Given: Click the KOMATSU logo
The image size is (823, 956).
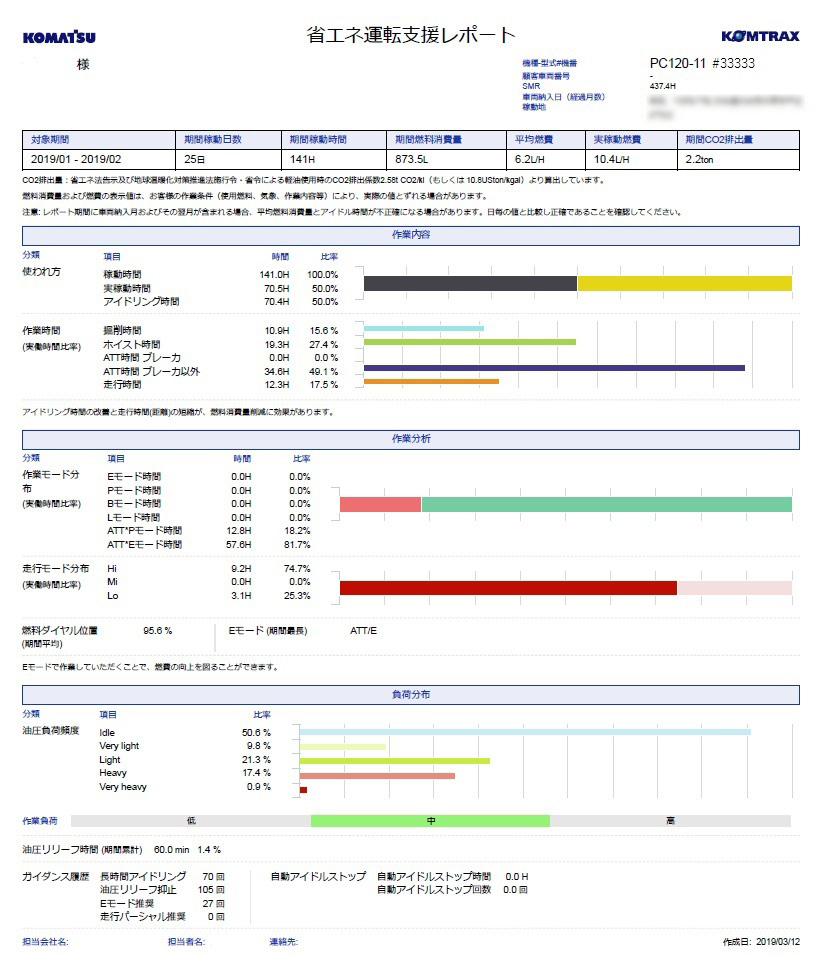Looking at the screenshot, I should 61,37.
